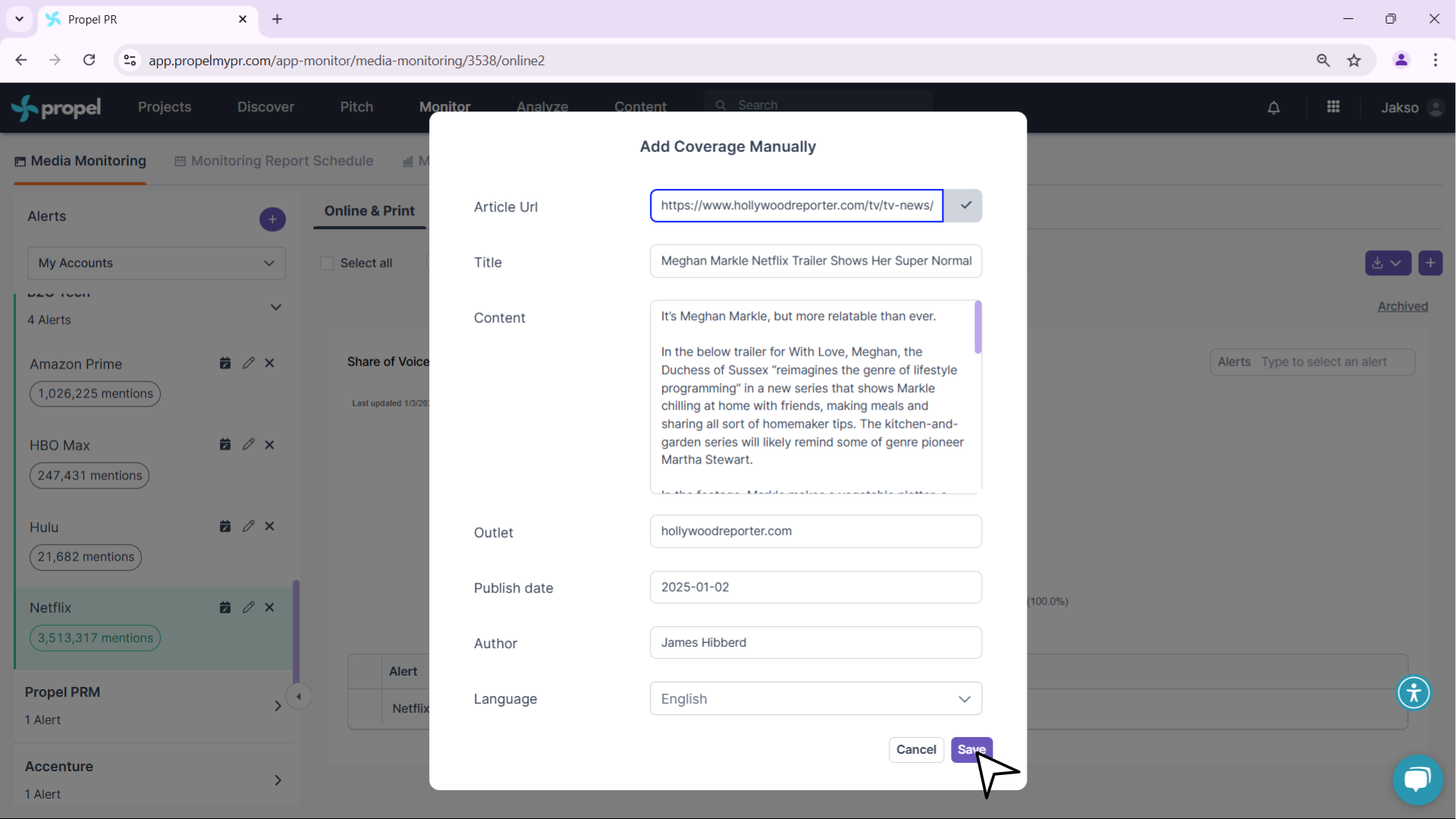Click the Alerts type-to-select field
1456x819 pixels.
[1313, 362]
